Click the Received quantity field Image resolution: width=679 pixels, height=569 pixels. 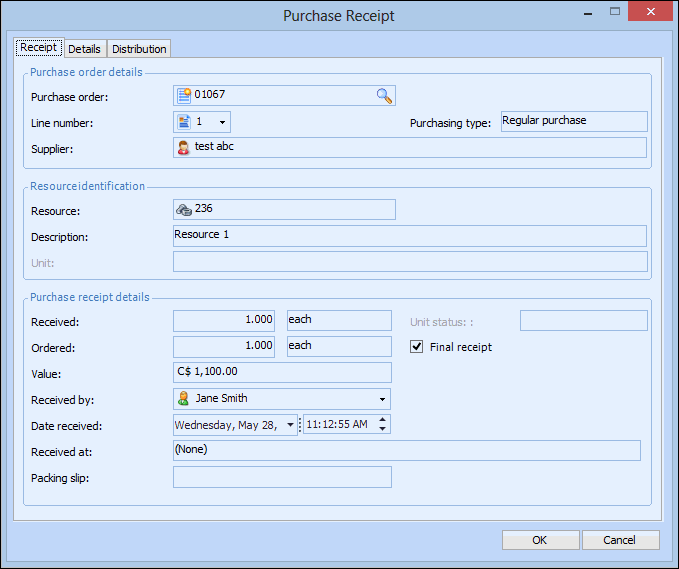click(224, 320)
